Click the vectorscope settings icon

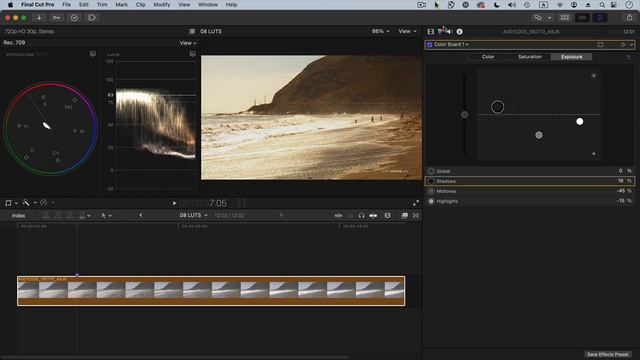pyautogui.click(x=93, y=54)
